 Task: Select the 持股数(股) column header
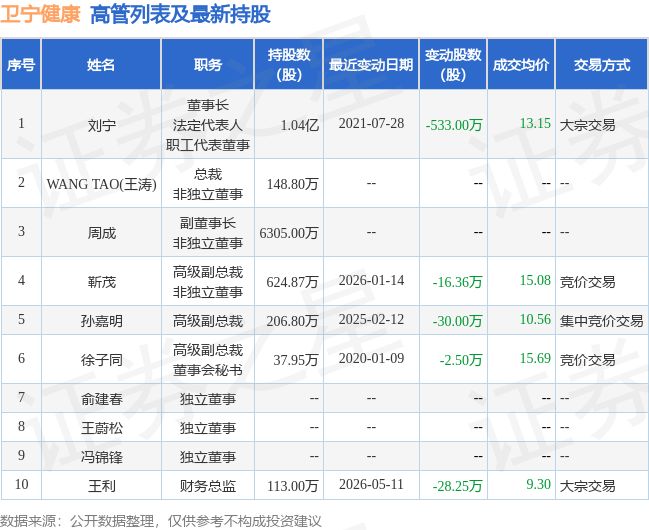(289, 65)
